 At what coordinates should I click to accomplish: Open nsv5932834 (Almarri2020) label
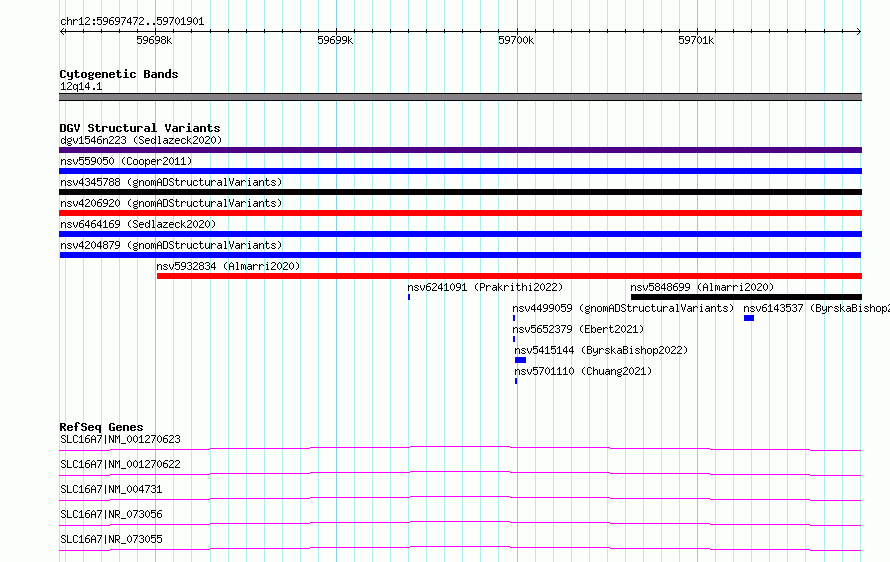[x=228, y=266]
